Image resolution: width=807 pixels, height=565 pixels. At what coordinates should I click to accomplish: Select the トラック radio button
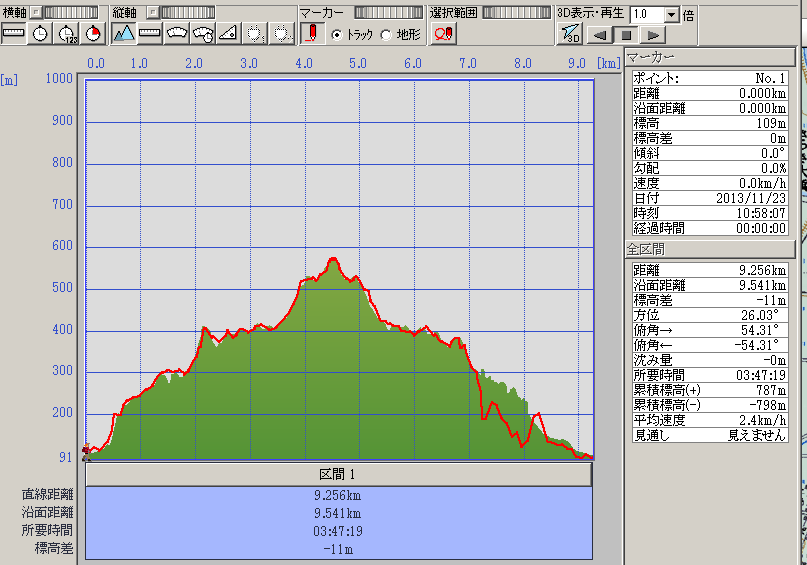(337, 34)
